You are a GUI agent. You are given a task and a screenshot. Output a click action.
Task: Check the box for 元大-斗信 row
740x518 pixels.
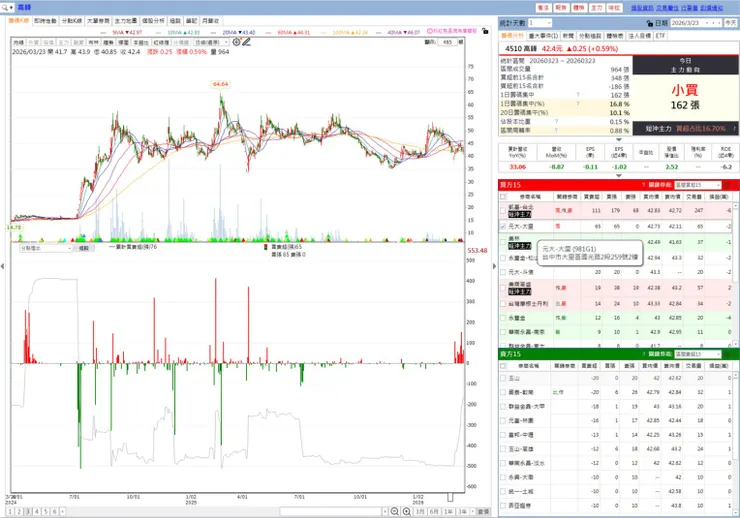[503, 272]
